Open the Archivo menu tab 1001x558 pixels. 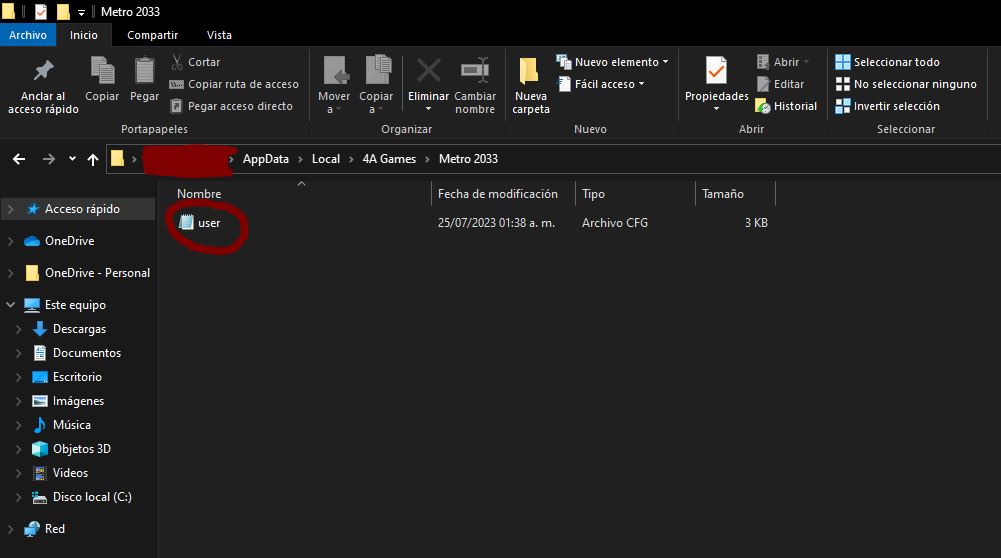(x=27, y=35)
